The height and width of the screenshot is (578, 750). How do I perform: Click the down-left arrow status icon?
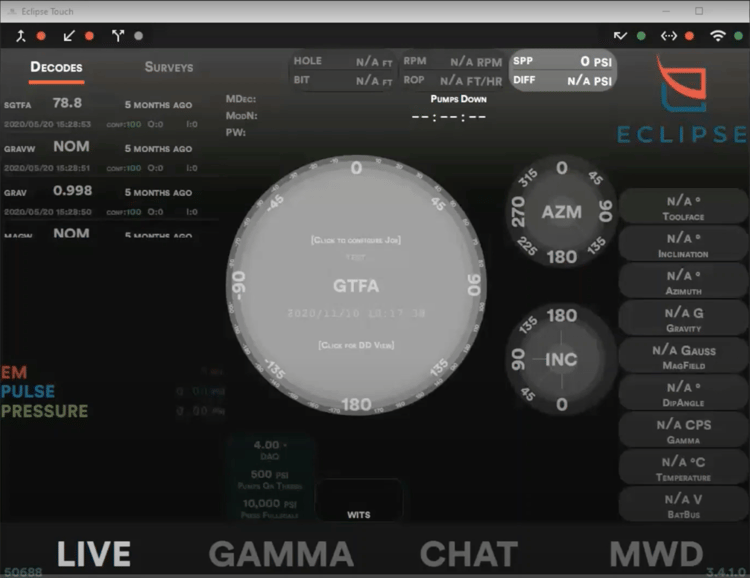point(69,36)
